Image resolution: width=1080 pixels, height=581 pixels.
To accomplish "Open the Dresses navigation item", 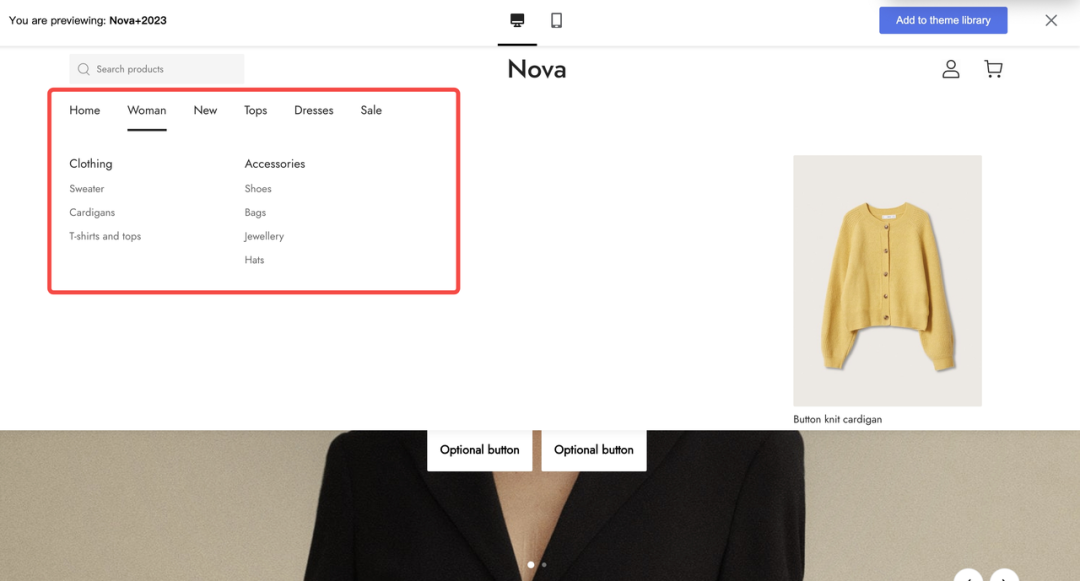I will click(313, 110).
